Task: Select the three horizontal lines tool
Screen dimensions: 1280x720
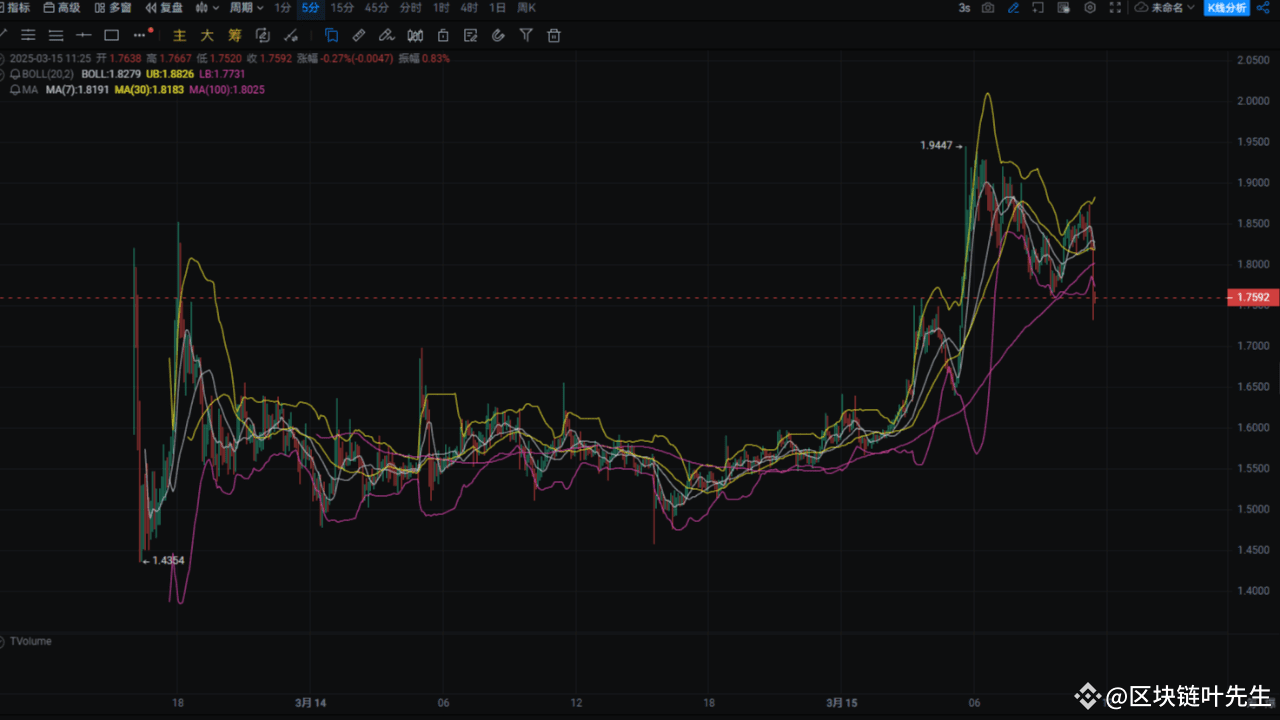Action: 56,35
